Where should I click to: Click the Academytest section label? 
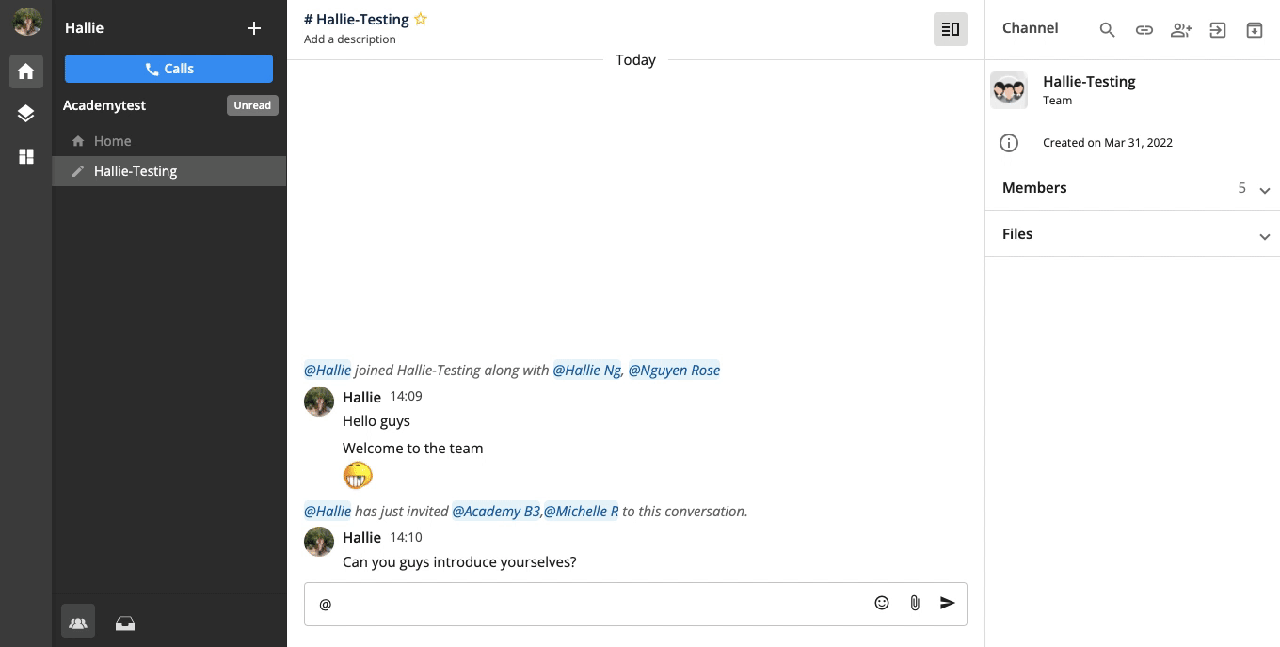pos(104,105)
